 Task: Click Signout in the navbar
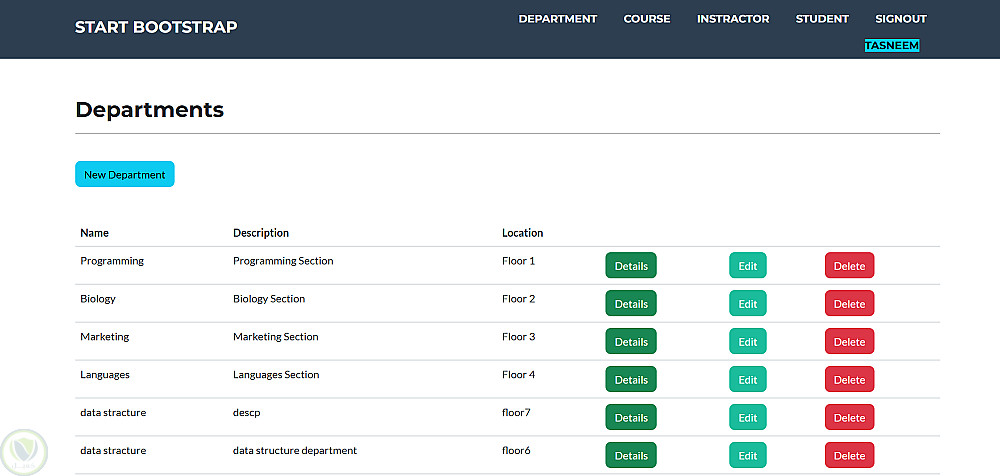point(900,19)
